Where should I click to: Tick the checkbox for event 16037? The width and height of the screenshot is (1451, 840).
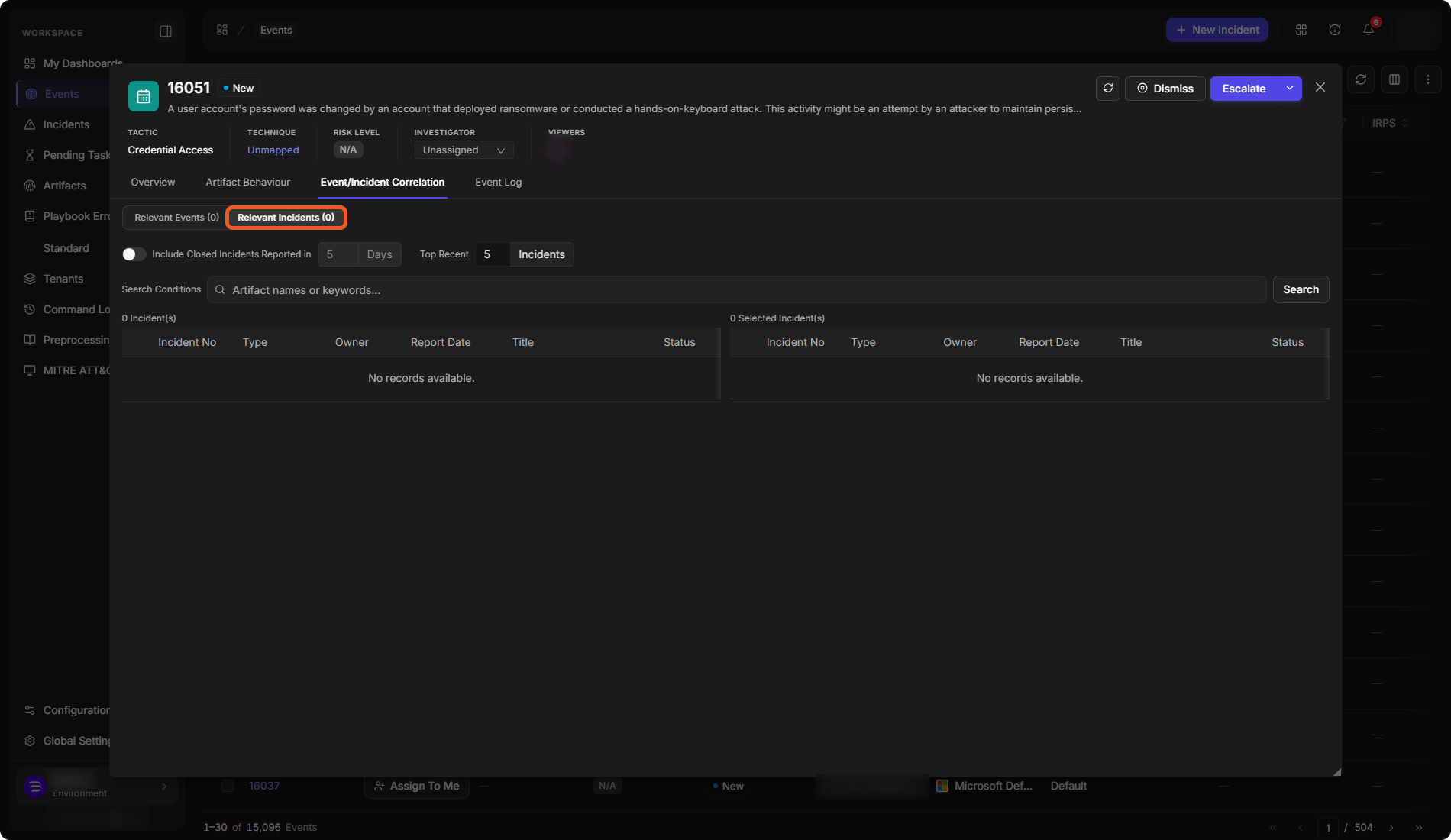(x=228, y=786)
